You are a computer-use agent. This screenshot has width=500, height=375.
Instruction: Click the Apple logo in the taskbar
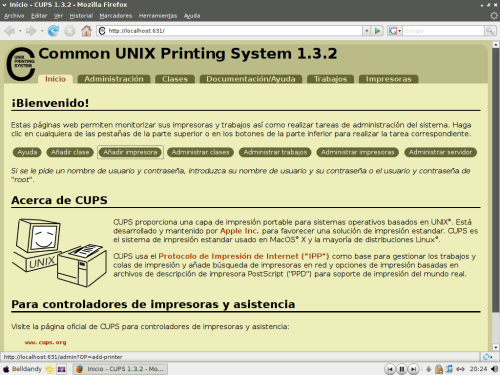(6, 369)
